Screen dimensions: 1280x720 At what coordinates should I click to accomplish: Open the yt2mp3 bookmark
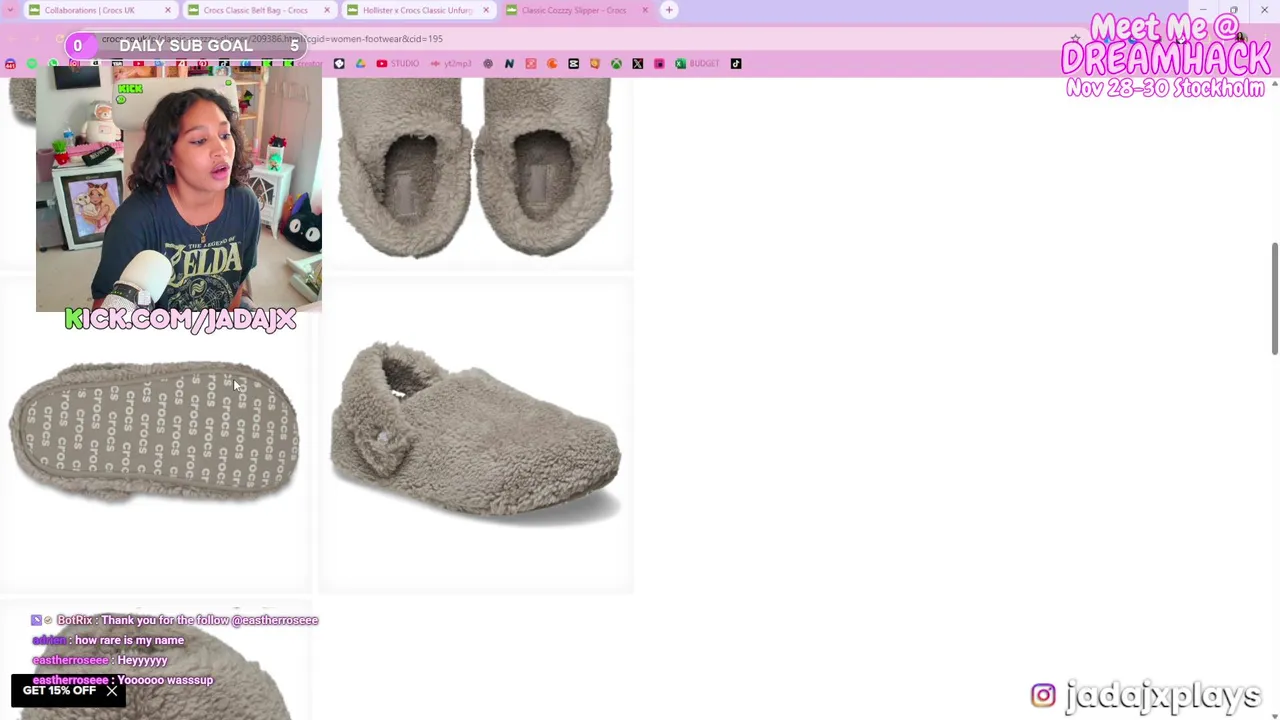pos(451,64)
